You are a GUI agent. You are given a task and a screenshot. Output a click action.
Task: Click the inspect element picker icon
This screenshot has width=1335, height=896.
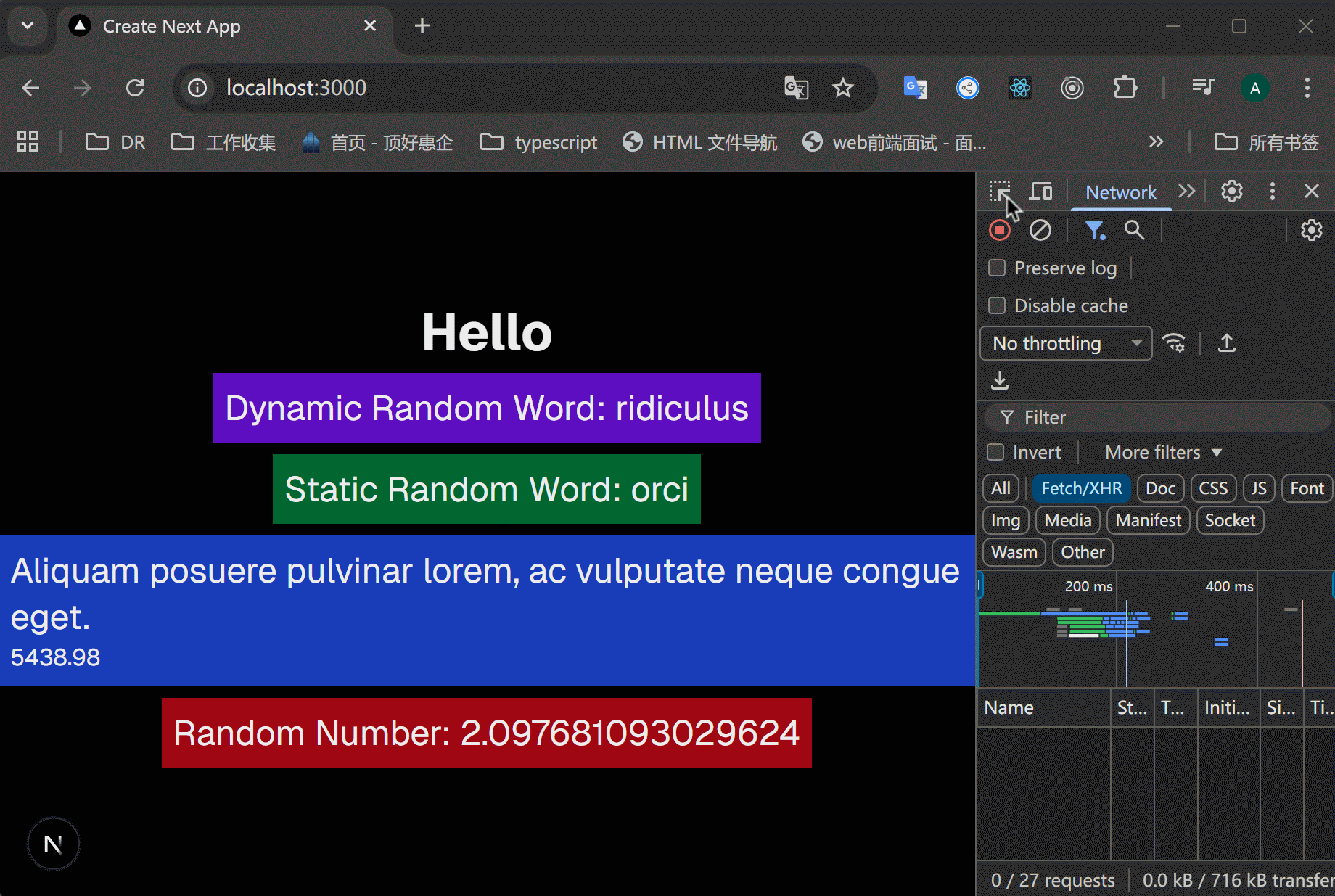(999, 192)
